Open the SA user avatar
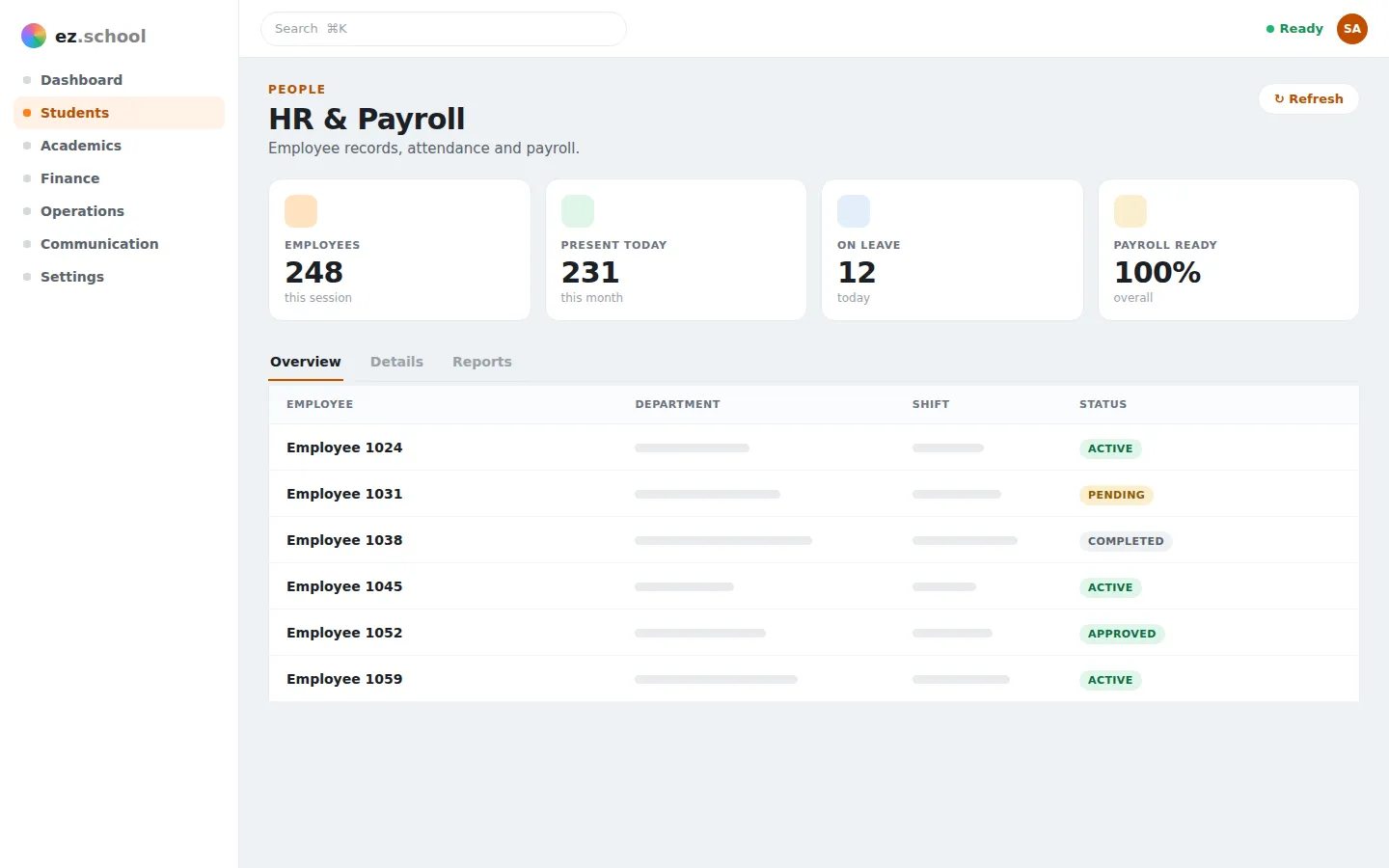Viewport: 1389px width, 868px height. 1352,29
